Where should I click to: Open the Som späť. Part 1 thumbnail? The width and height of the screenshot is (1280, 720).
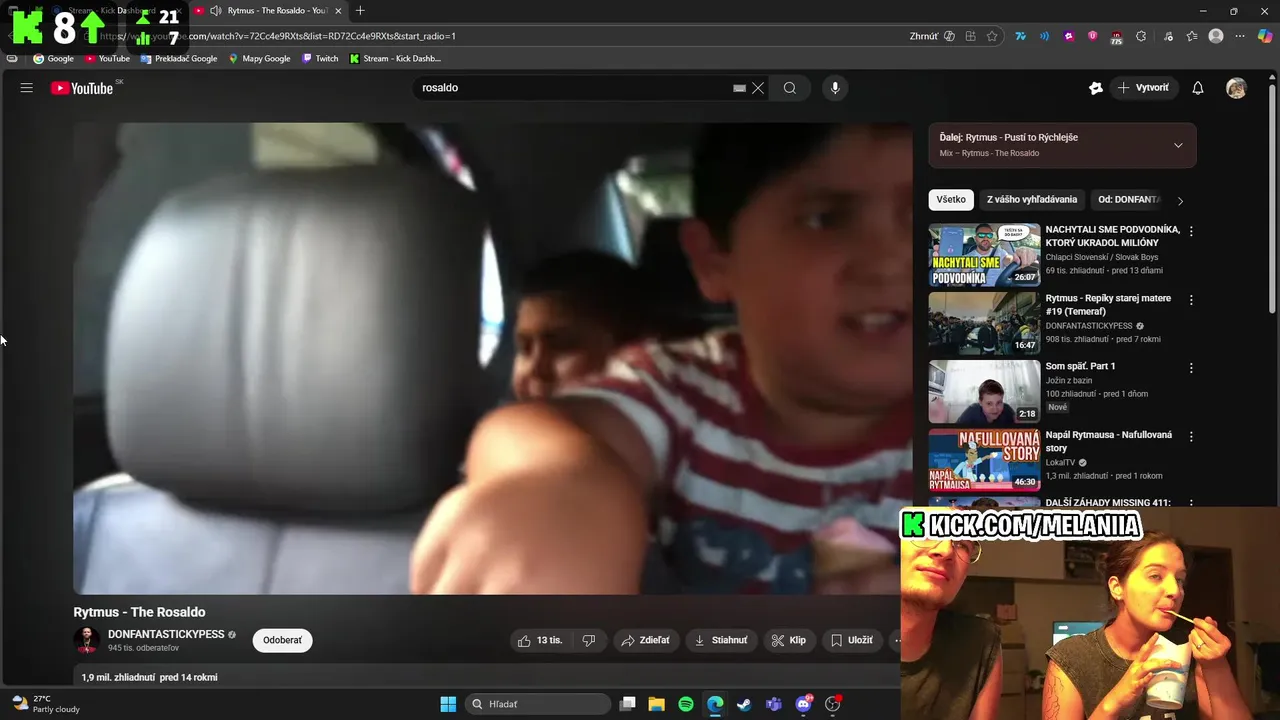984,392
